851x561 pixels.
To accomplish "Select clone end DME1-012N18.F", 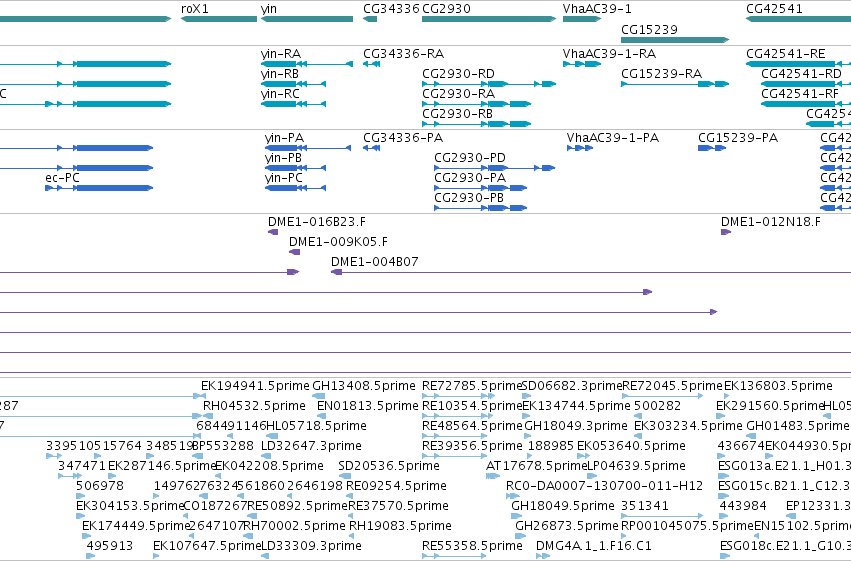I will [x=726, y=232].
